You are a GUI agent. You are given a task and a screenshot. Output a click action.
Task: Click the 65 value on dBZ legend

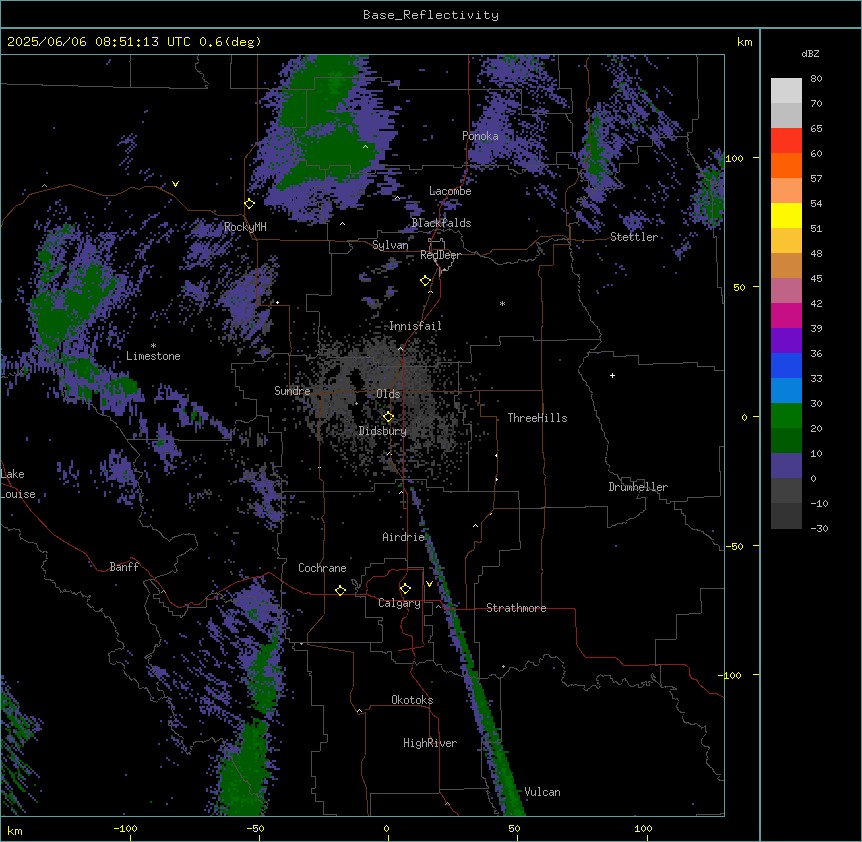pos(816,129)
